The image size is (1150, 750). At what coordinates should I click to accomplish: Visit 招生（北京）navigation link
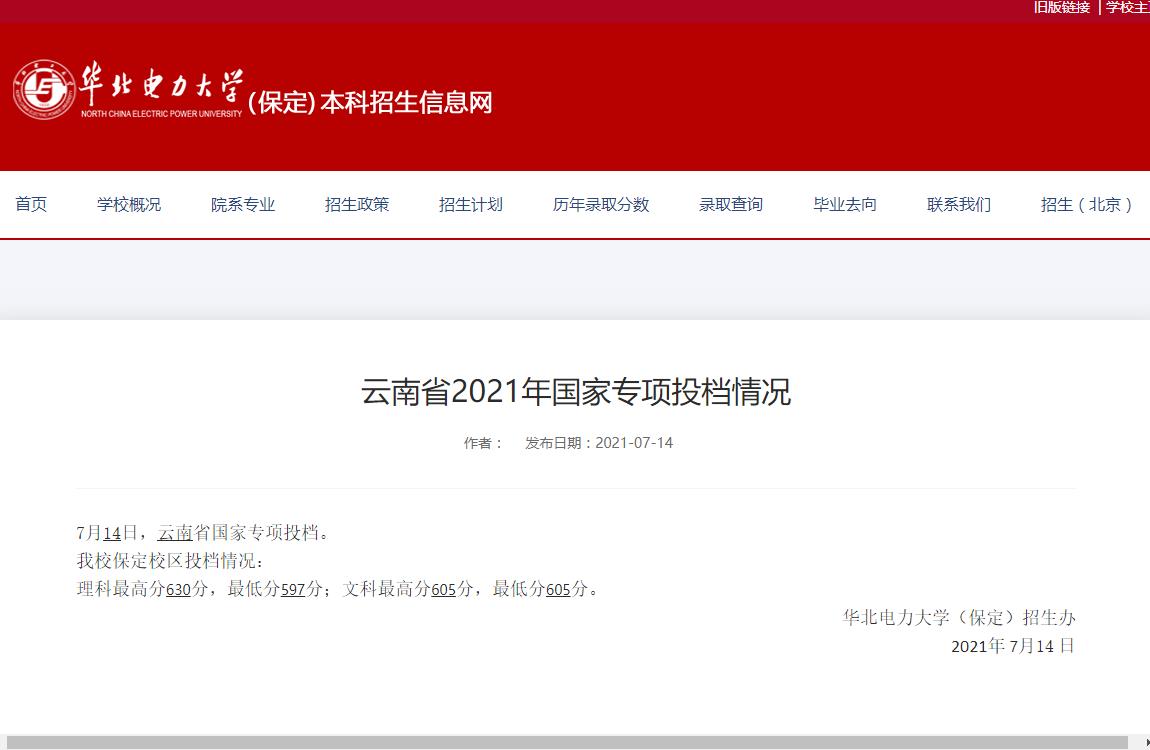1086,205
